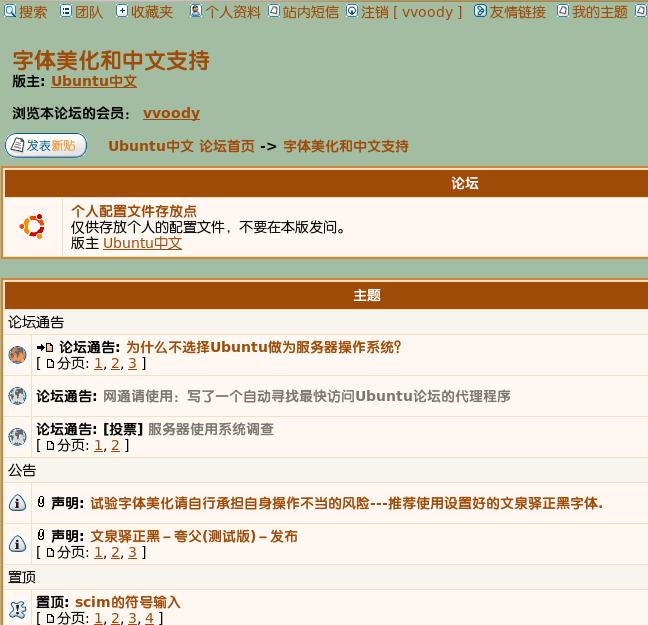The height and width of the screenshot is (625, 648).
Task: Open the 字体美化和中文支持 forum title
Action: coord(111,60)
